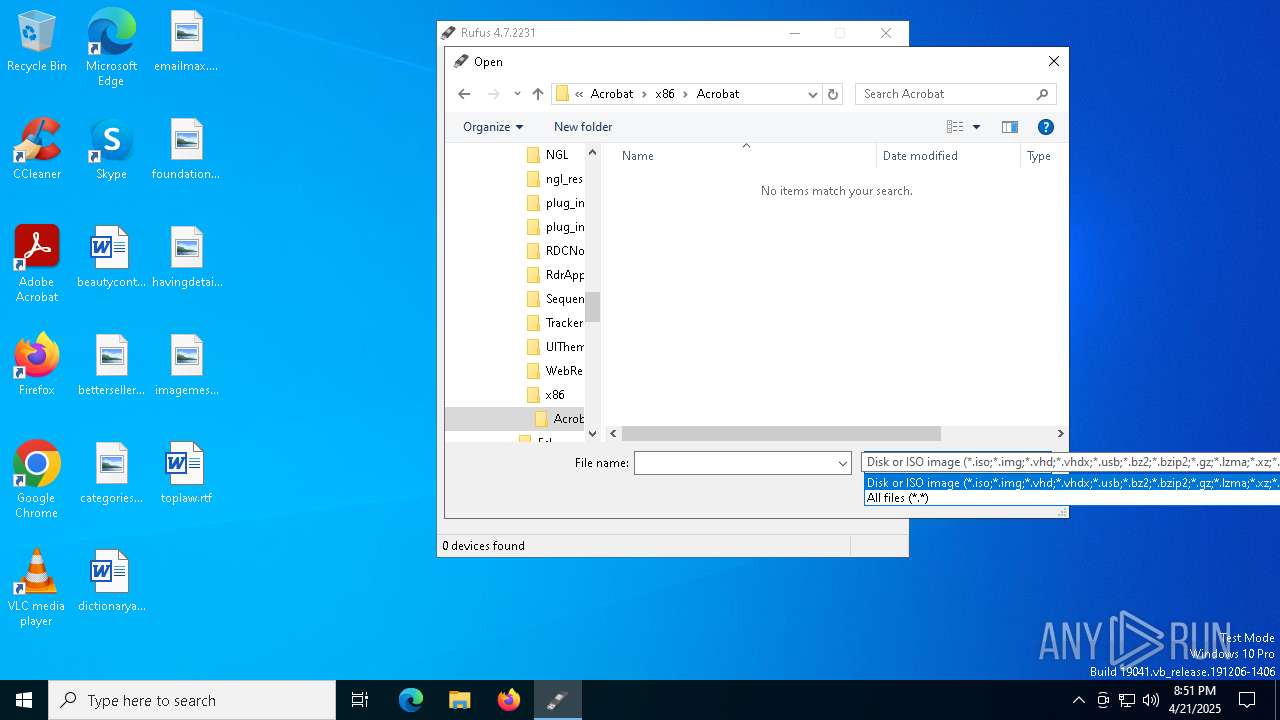The width and height of the screenshot is (1280, 720).
Task: Go back in the Open dialog
Action: coord(464,94)
